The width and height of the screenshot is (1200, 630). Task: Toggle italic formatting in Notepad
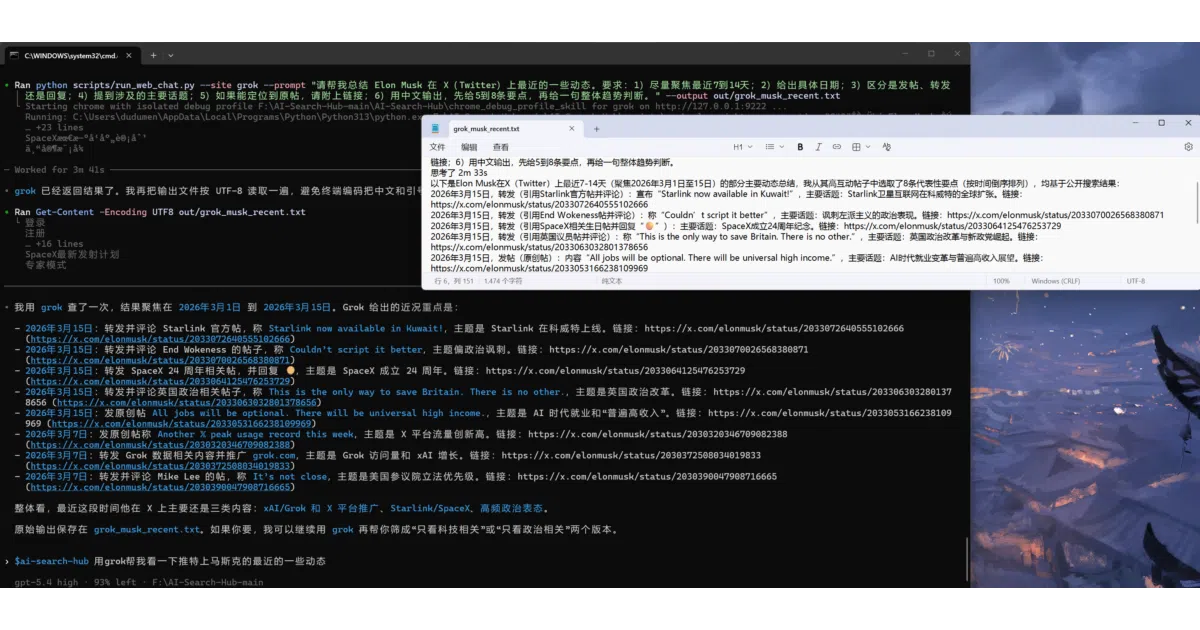tap(819, 147)
